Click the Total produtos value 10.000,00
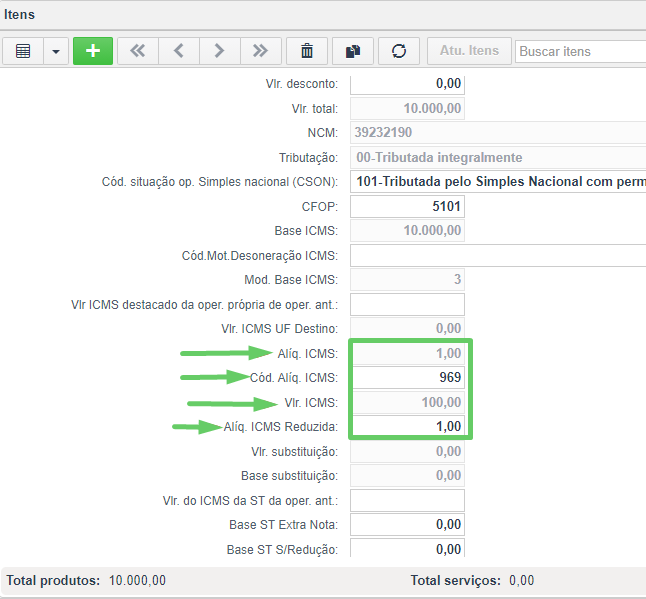Image resolution: width=646 pixels, height=599 pixels. (x=137, y=580)
